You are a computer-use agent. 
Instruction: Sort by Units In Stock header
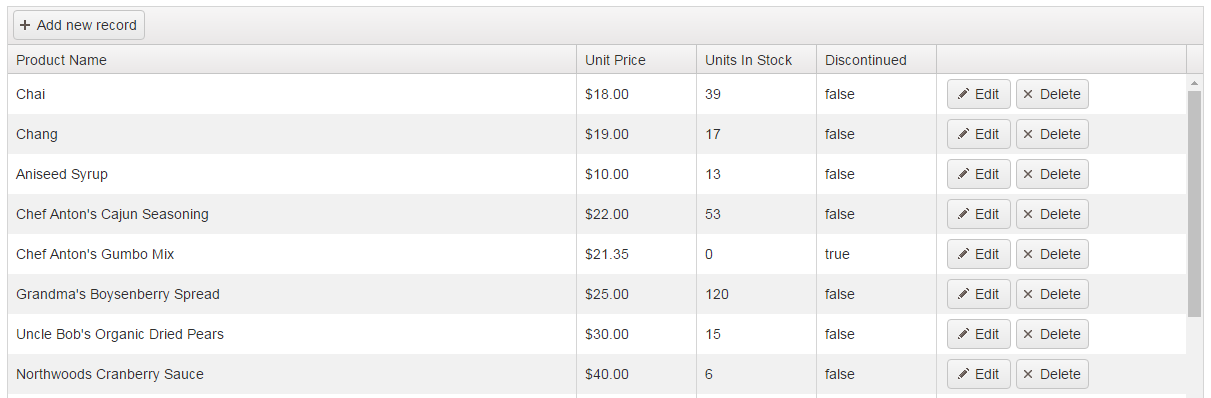pyautogui.click(x=756, y=60)
